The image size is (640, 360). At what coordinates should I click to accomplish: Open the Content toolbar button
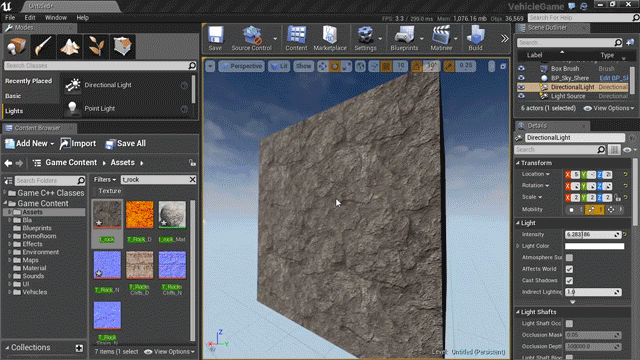(x=296, y=38)
